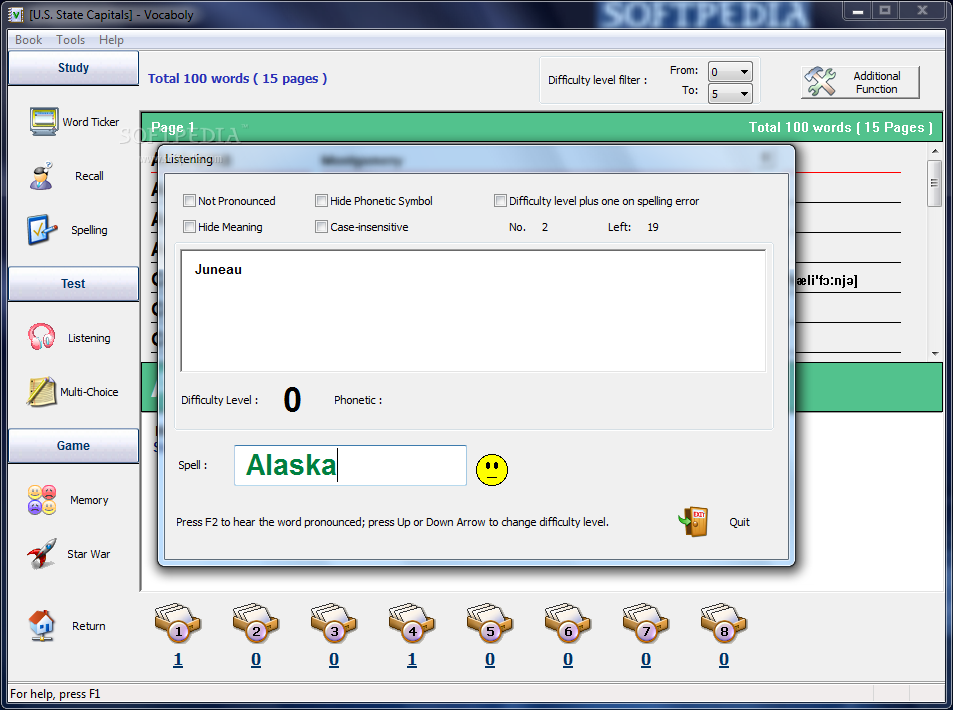Select the Study section header
The height and width of the screenshot is (710, 953).
(74, 67)
